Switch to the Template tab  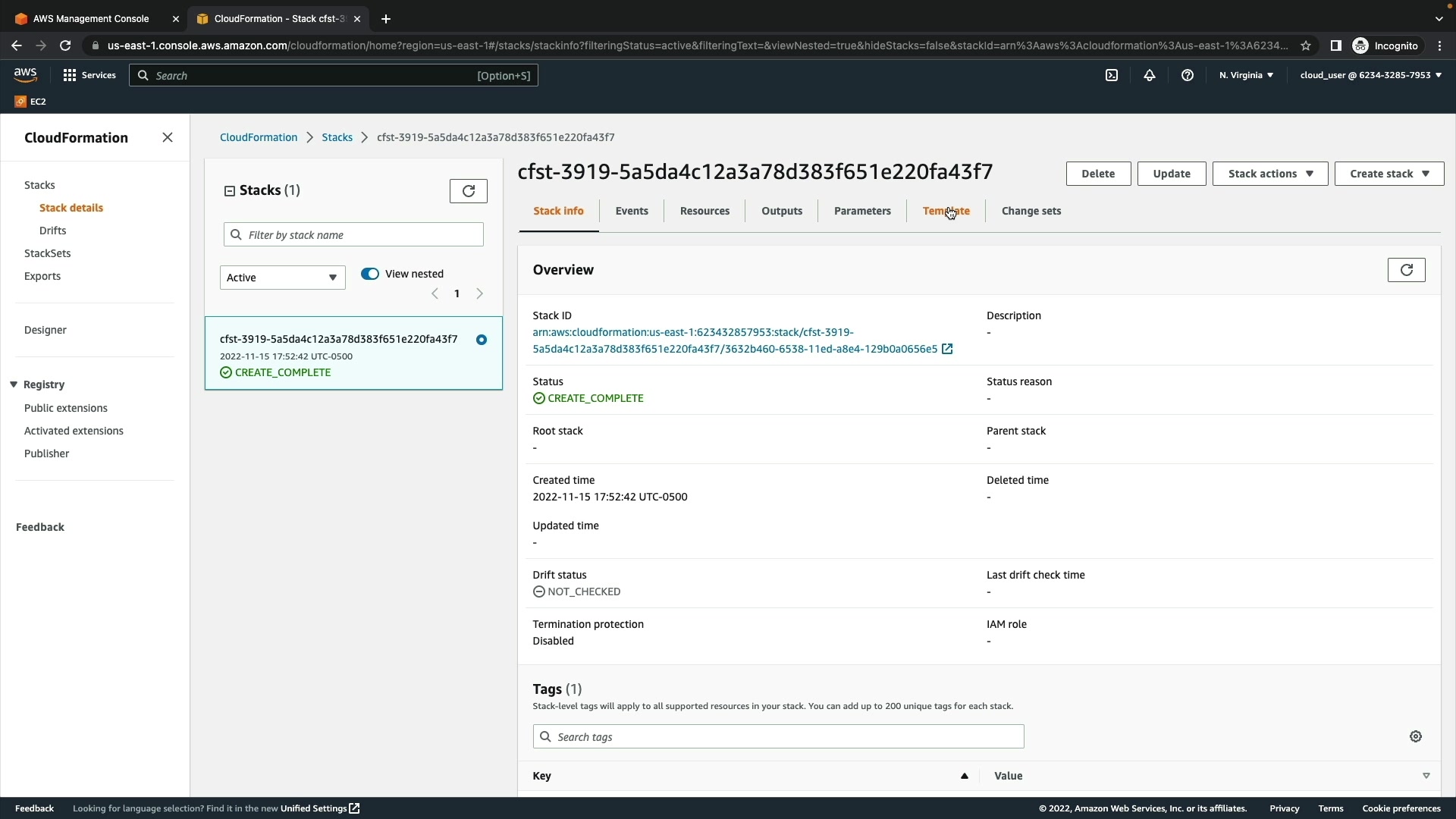pos(946,211)
